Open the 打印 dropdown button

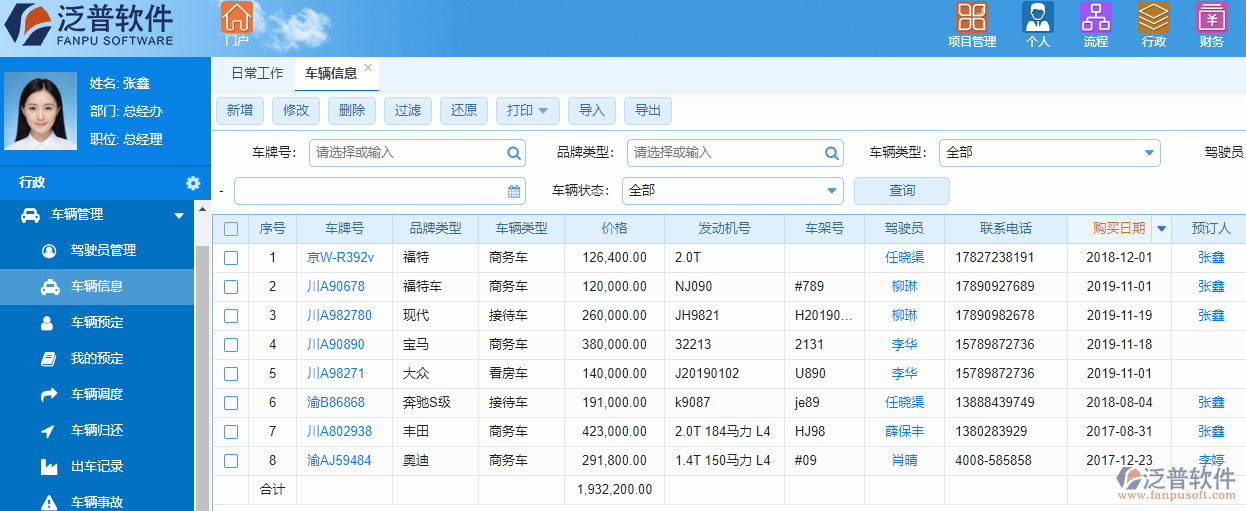[x=527, y=111]
